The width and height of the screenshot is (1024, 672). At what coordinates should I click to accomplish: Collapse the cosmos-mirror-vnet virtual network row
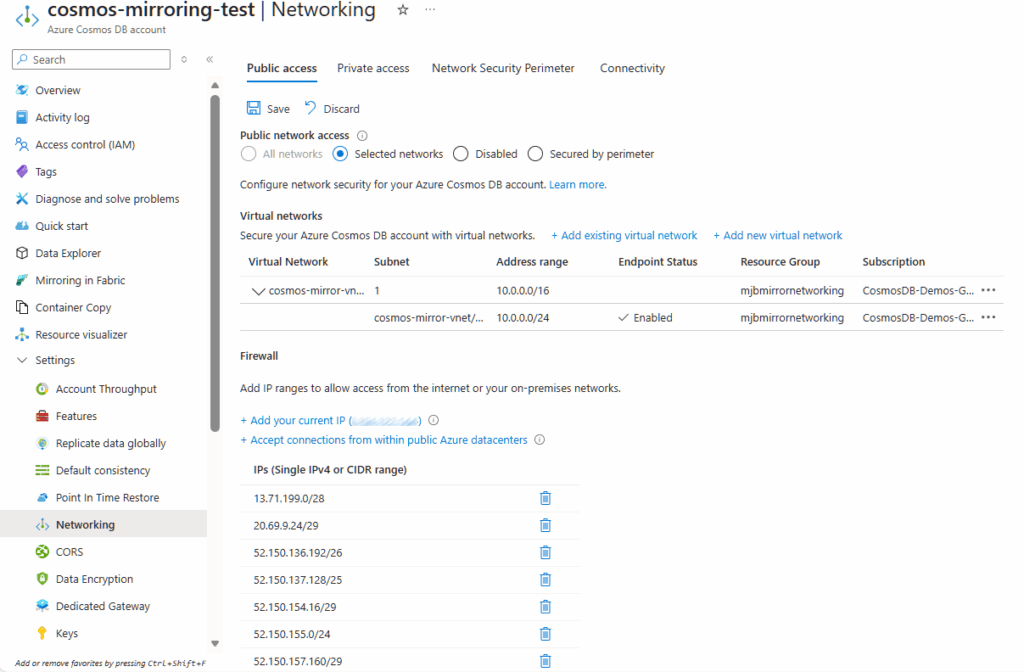click(x=259, y=291)
